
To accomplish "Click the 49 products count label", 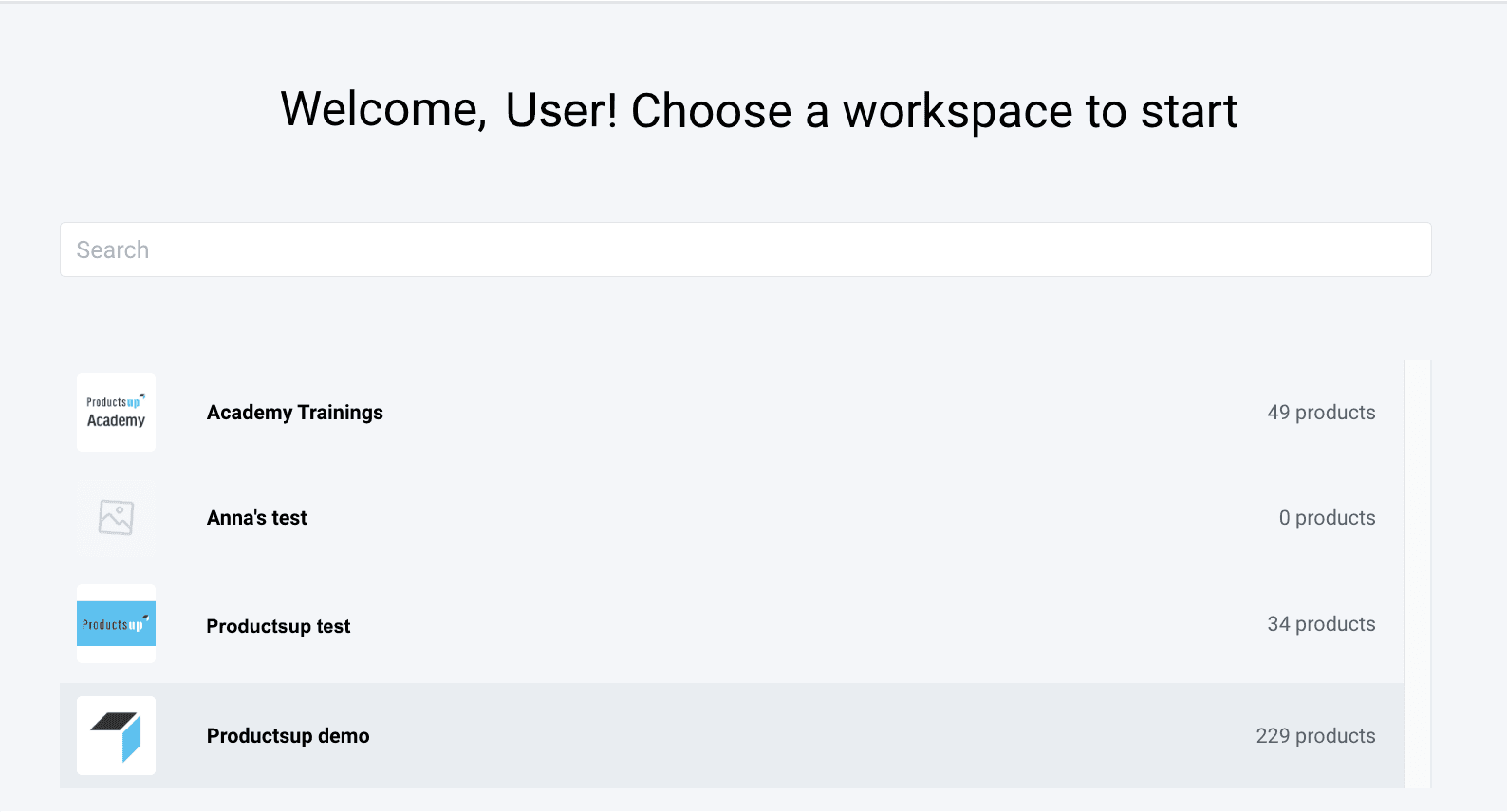I will coord(1321,413).
